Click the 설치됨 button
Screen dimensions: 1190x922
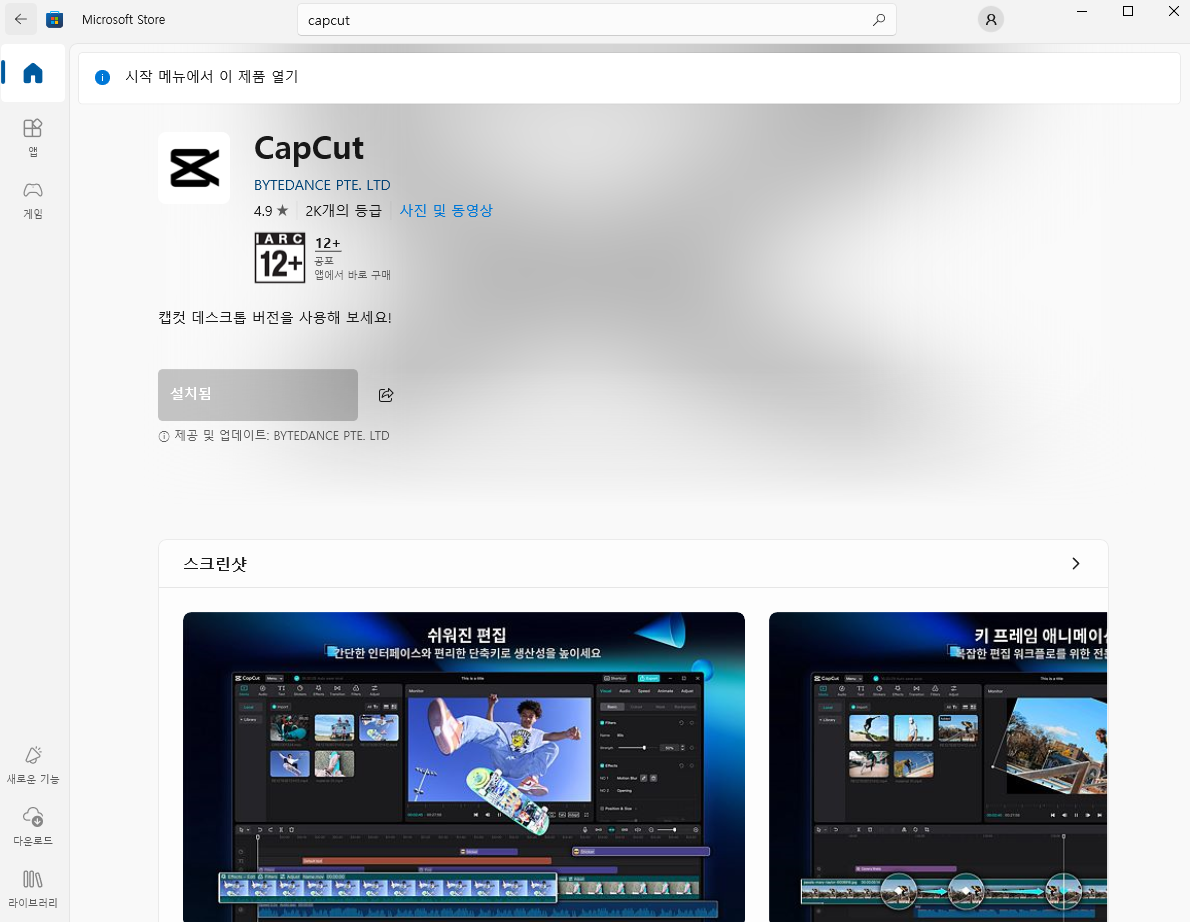tap(258, 395)
